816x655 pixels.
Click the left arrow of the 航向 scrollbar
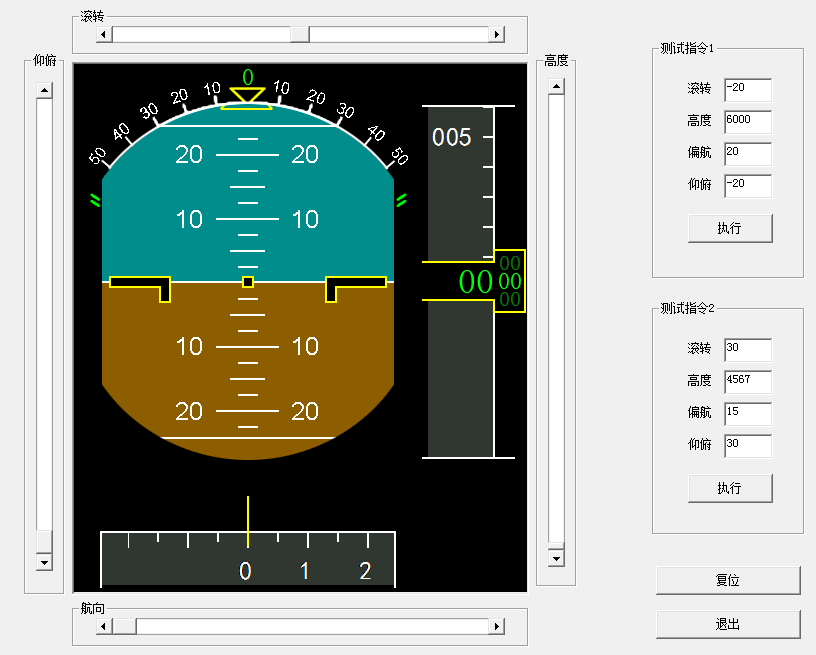pyautogui.click(x=104, y=626)
